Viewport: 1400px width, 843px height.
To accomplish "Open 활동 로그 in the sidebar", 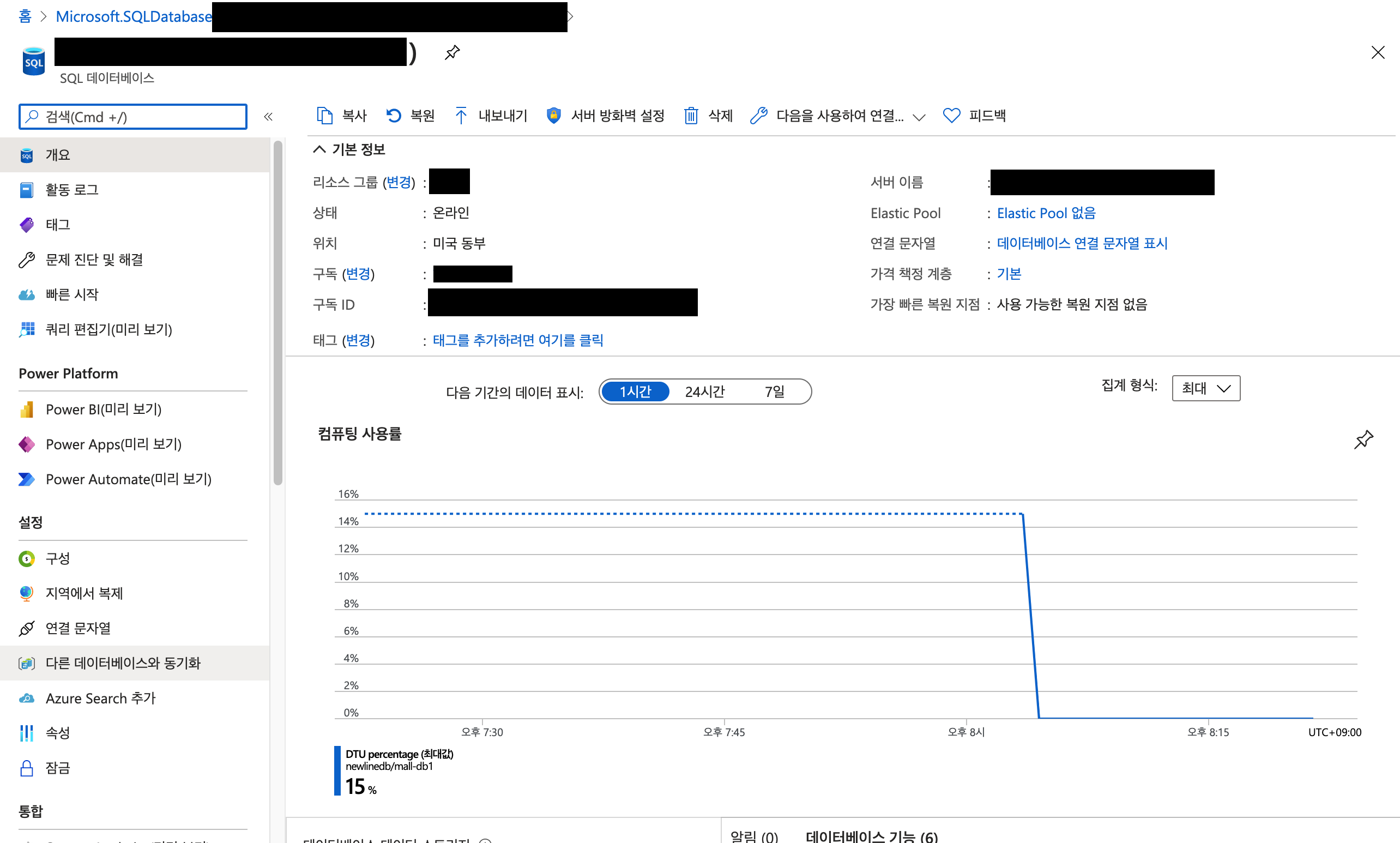I will [x=72, y=190].
